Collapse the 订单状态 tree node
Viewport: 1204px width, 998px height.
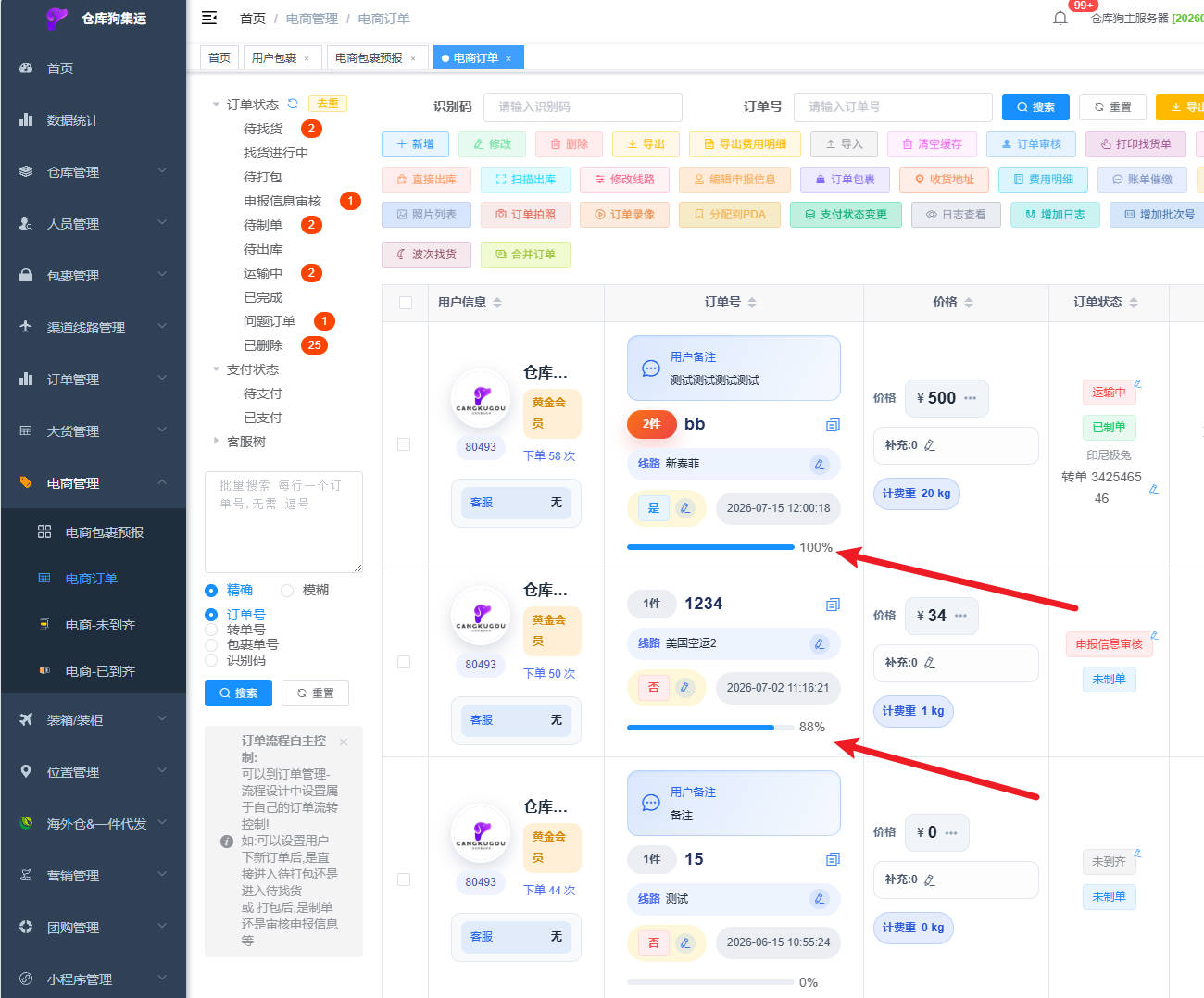(x=216, y=105)
